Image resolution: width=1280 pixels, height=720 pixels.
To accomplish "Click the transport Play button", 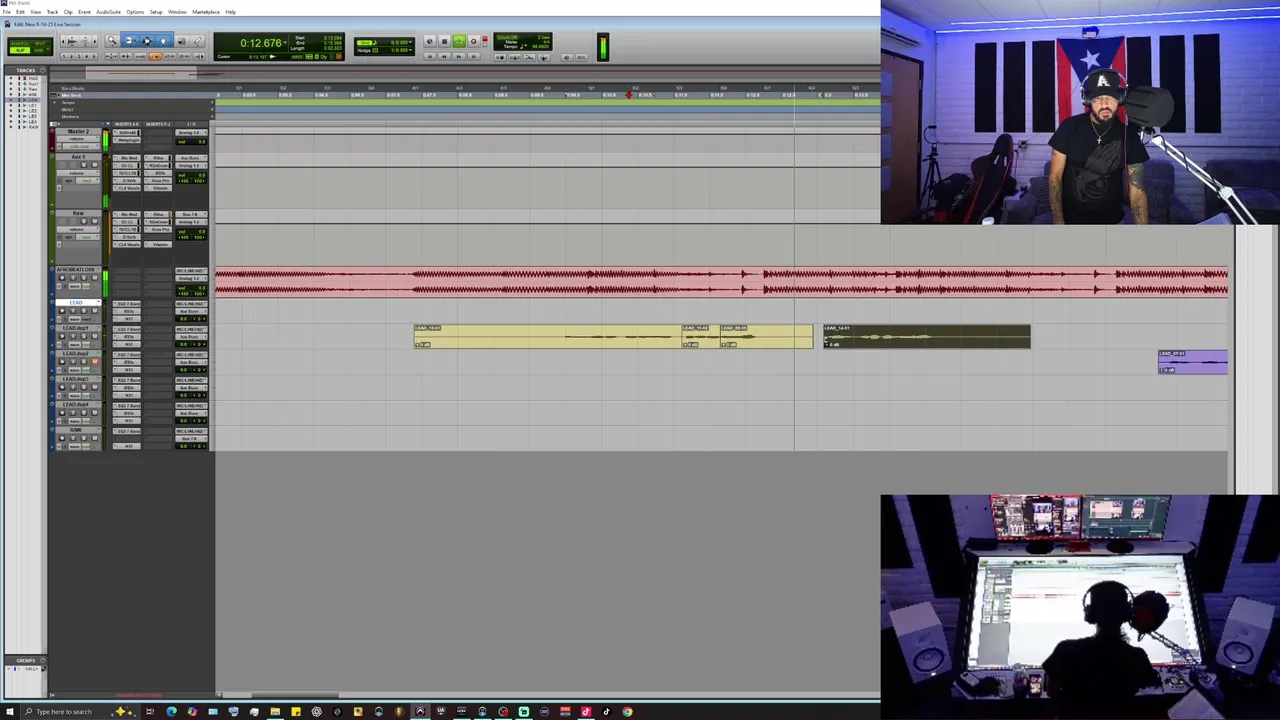I will 459,41.
